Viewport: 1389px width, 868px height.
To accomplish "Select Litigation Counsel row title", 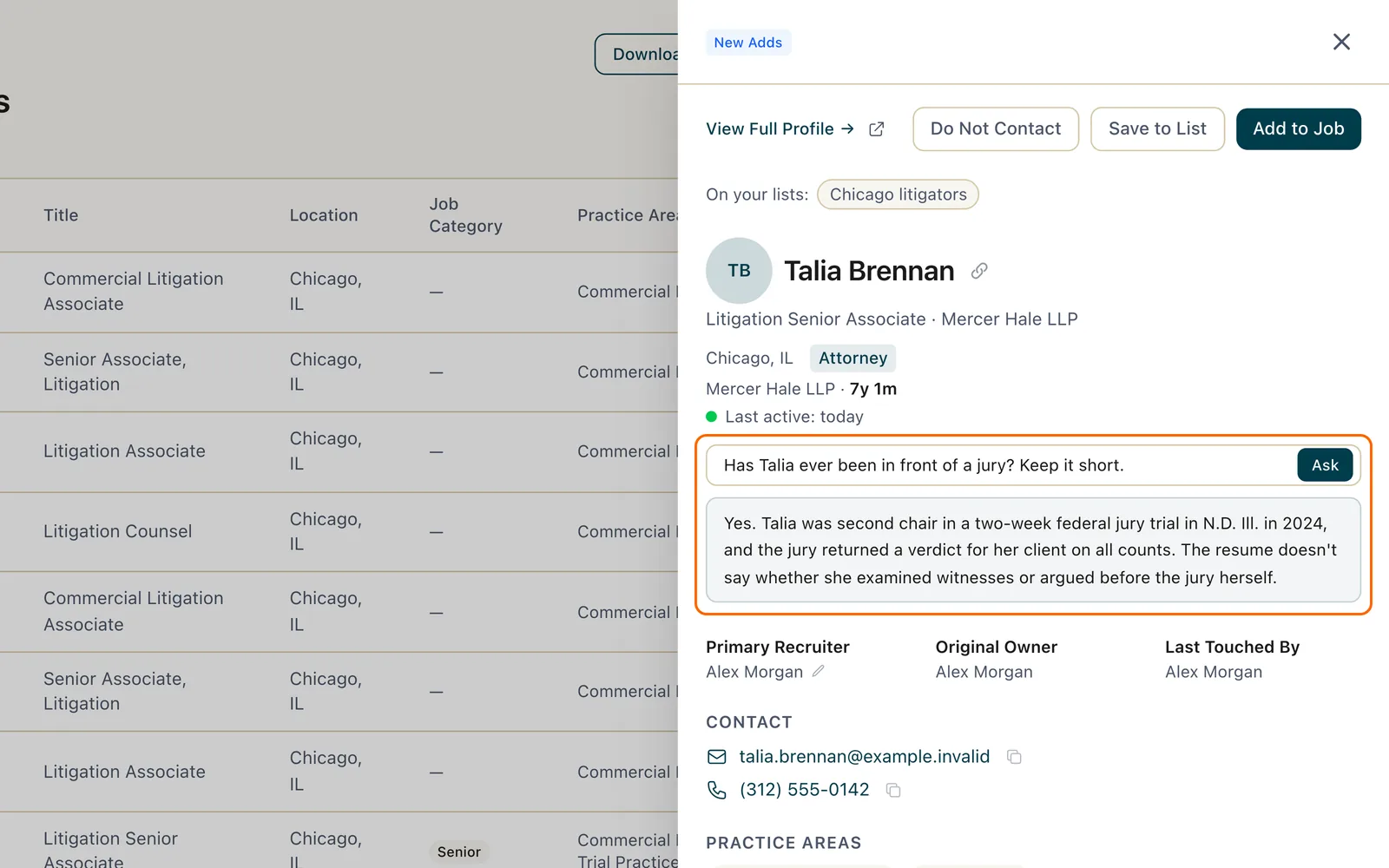I will (x=118, y=531).
